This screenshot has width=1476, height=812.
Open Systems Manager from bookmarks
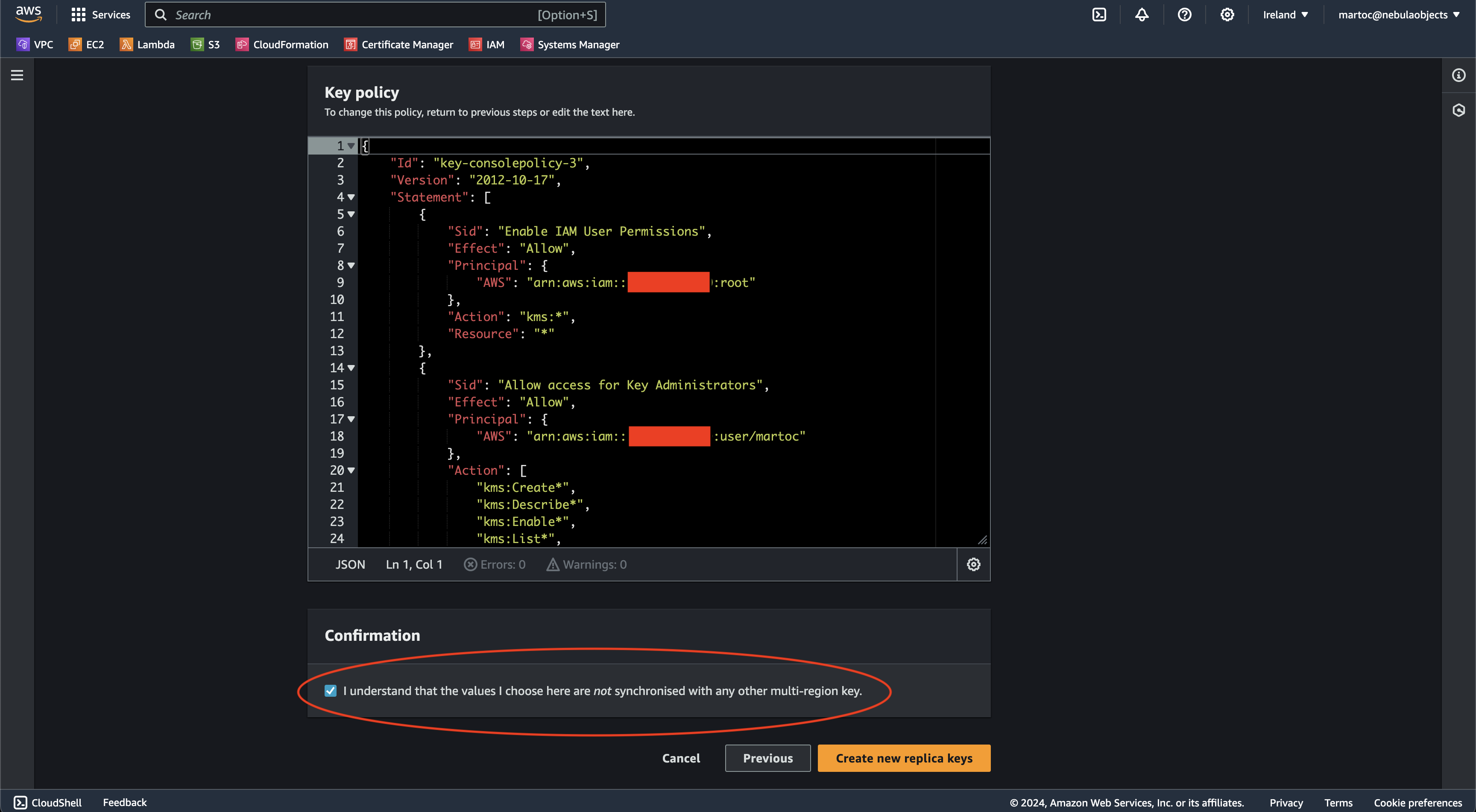pos(578,44)
